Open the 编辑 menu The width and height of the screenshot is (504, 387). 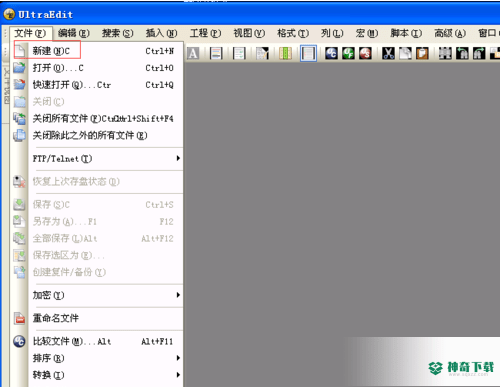(73, 33)
